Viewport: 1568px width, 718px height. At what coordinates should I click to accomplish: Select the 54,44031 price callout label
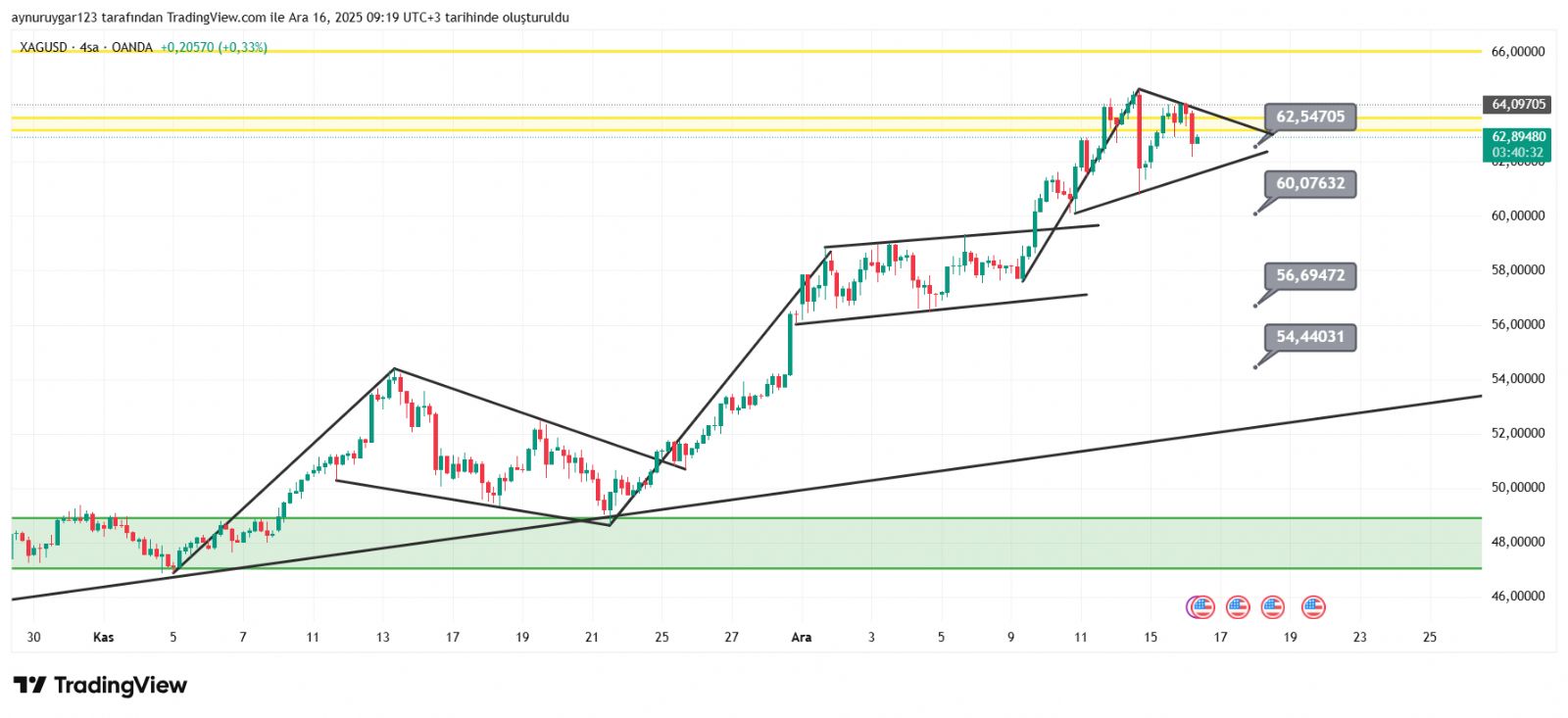click(1310, 337)
